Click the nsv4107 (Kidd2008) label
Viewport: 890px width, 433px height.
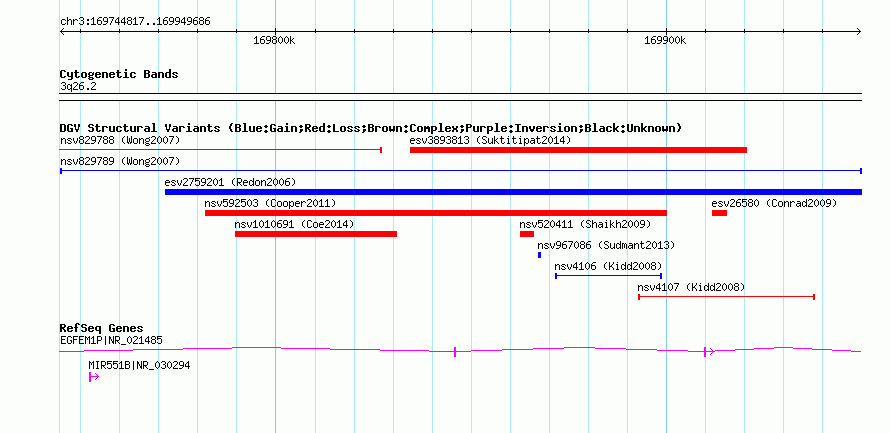(691, 287)
